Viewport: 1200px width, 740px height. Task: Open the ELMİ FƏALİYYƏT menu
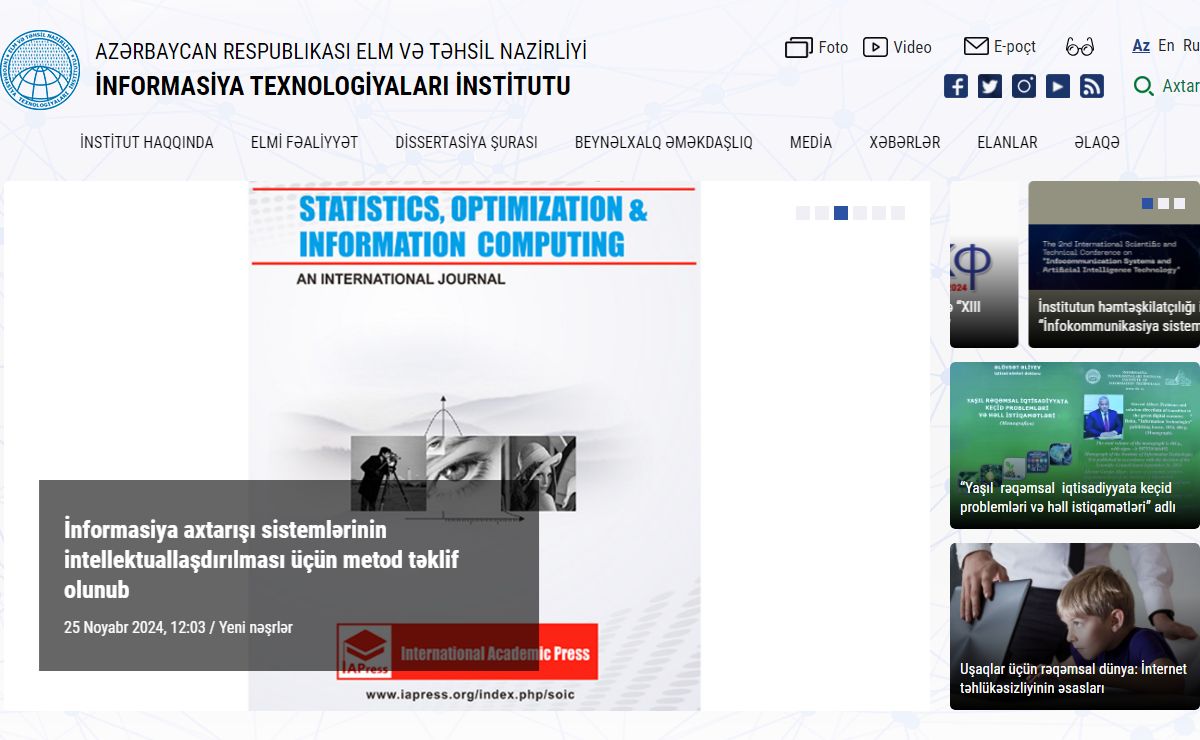tap(304, 143)
